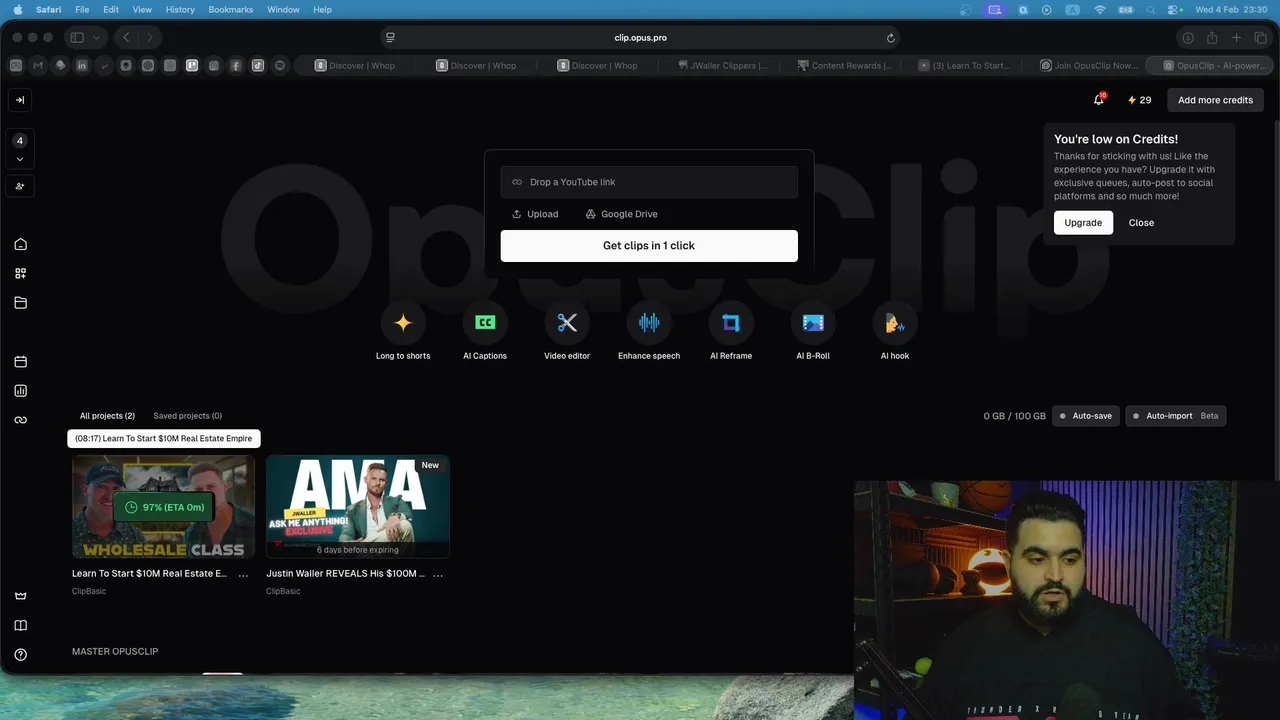Click the Wi-Fi icon in menu bar

[1100, 9]
